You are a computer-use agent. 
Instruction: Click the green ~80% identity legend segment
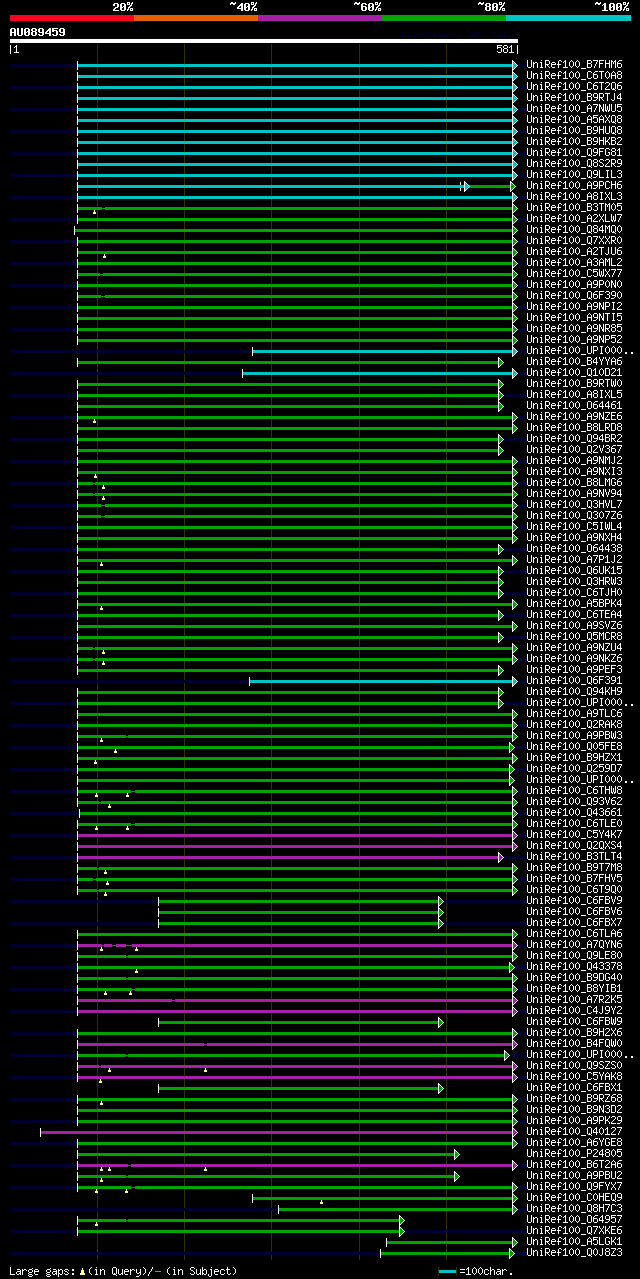[444, 18]
